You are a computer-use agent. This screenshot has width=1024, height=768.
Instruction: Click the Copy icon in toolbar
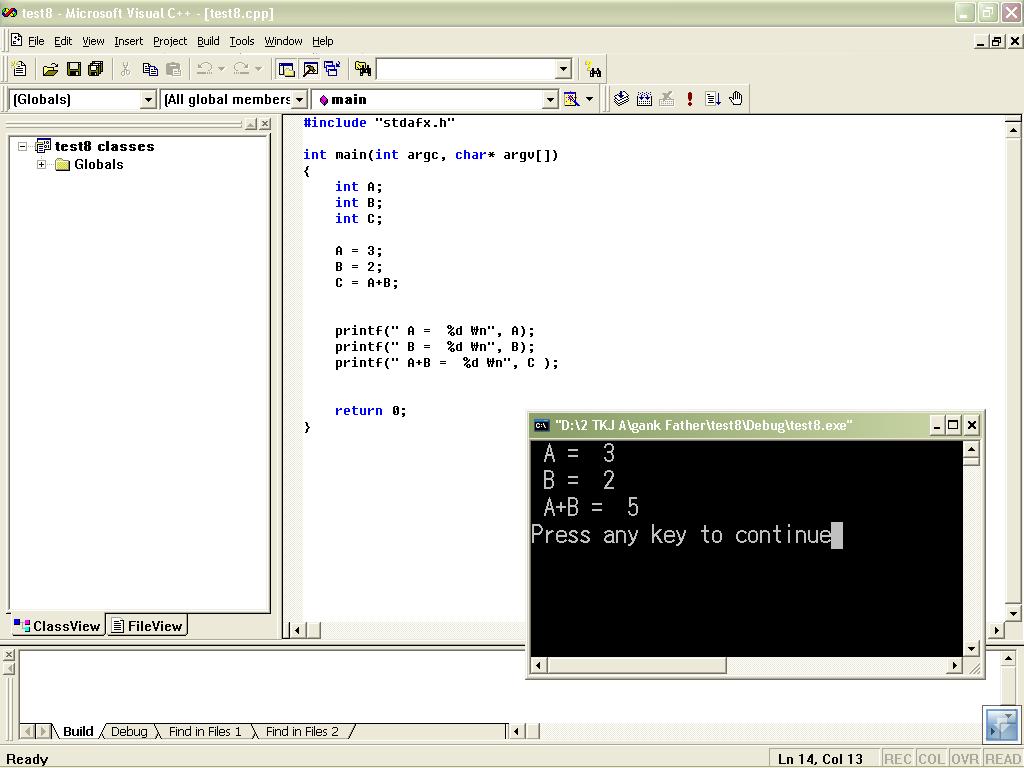point(150,69)
